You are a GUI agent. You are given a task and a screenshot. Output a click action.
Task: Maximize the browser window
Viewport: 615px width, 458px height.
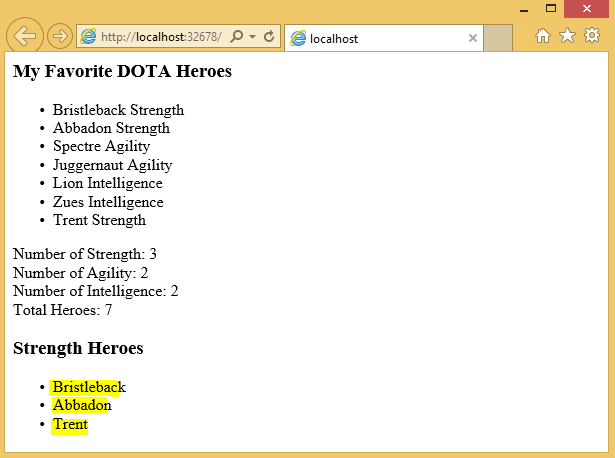pyautogui.click(x=551, y=8)
